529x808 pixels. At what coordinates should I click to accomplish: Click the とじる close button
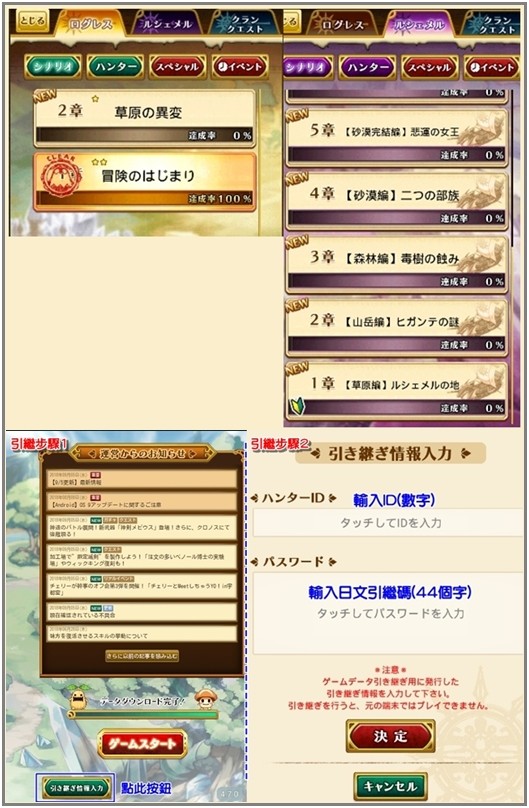point(32,22)
